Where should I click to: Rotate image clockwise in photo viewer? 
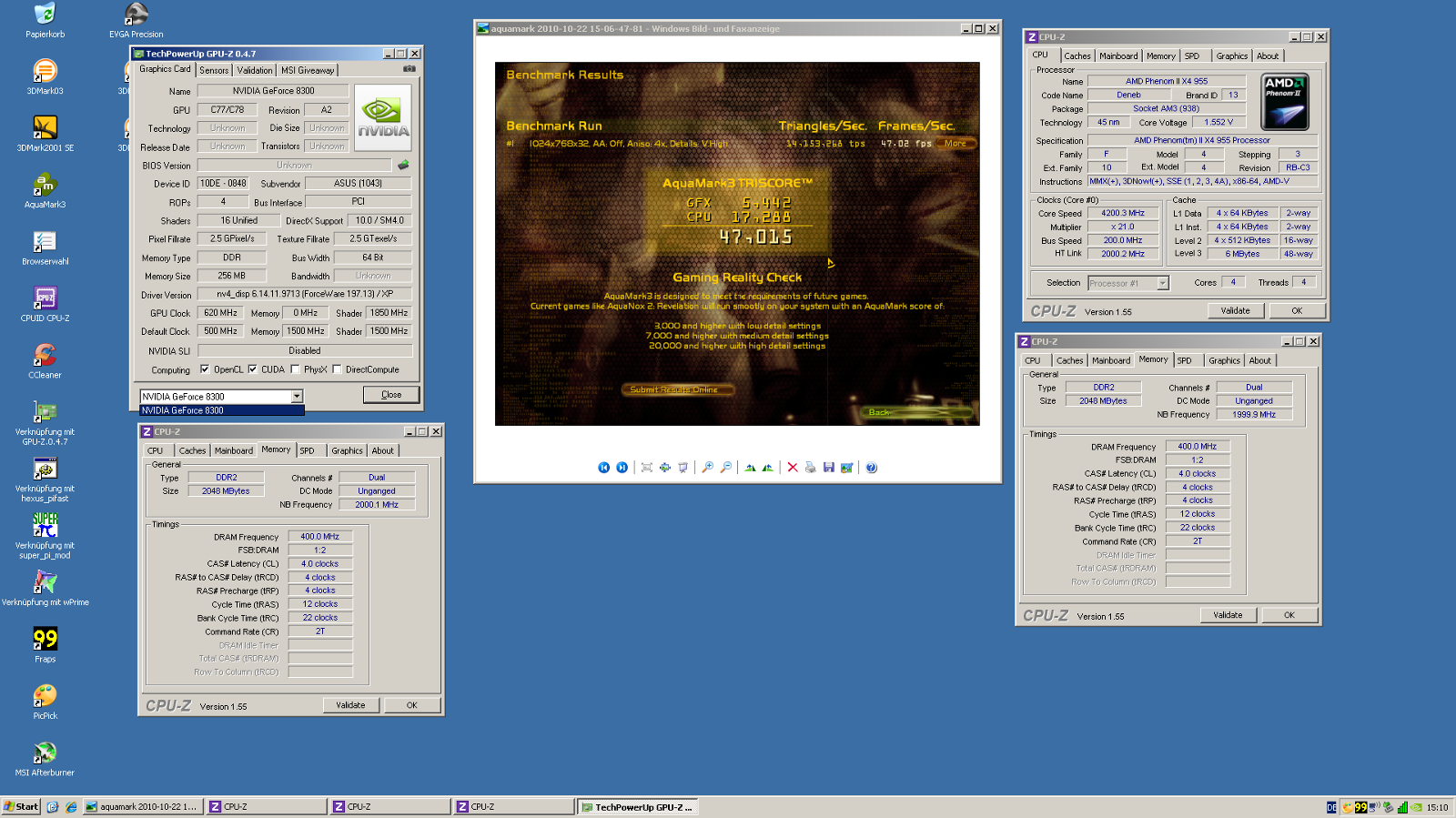pyautogui.click(x=750, y=468)
